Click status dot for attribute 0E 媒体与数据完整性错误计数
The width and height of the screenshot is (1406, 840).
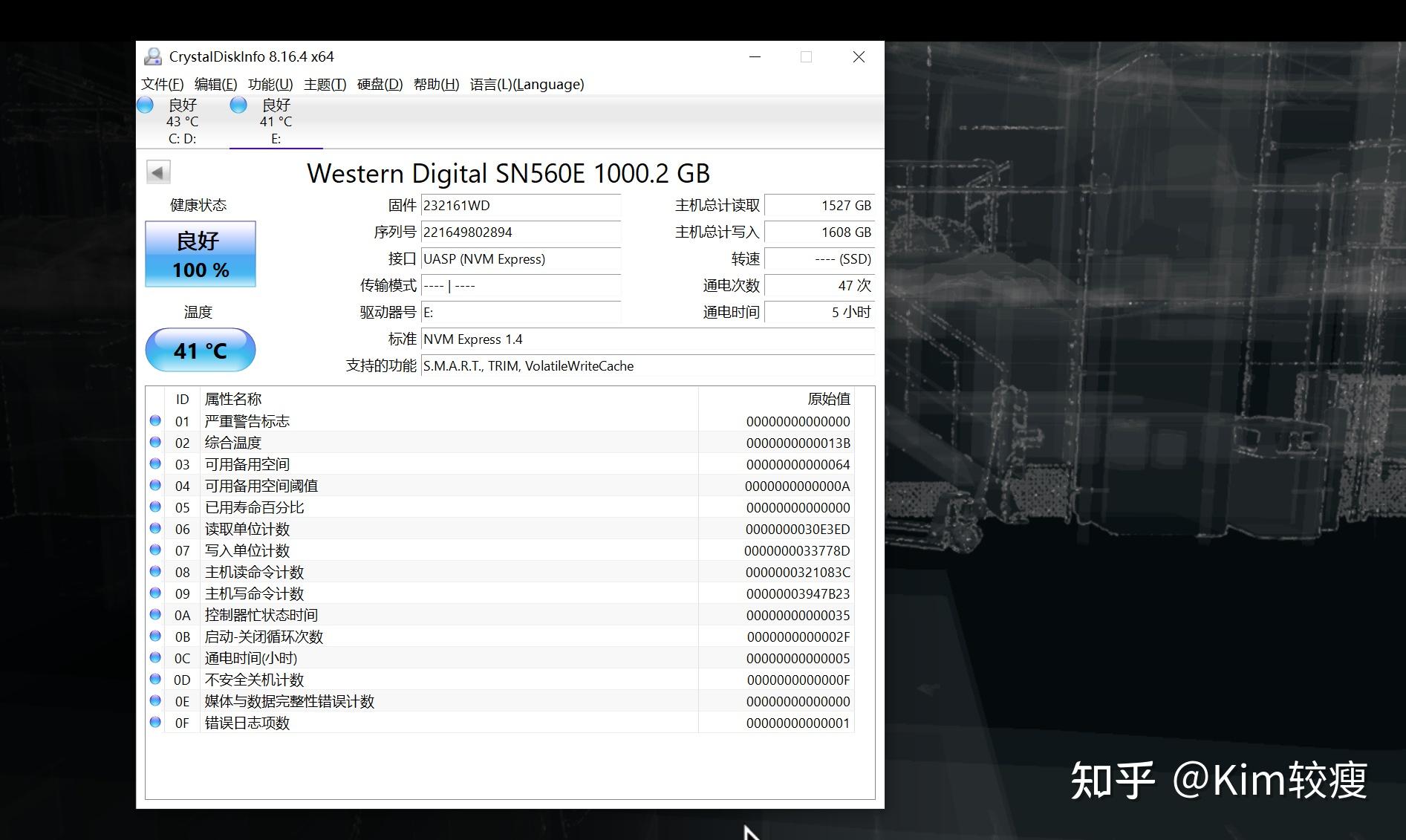pos(155,700)
